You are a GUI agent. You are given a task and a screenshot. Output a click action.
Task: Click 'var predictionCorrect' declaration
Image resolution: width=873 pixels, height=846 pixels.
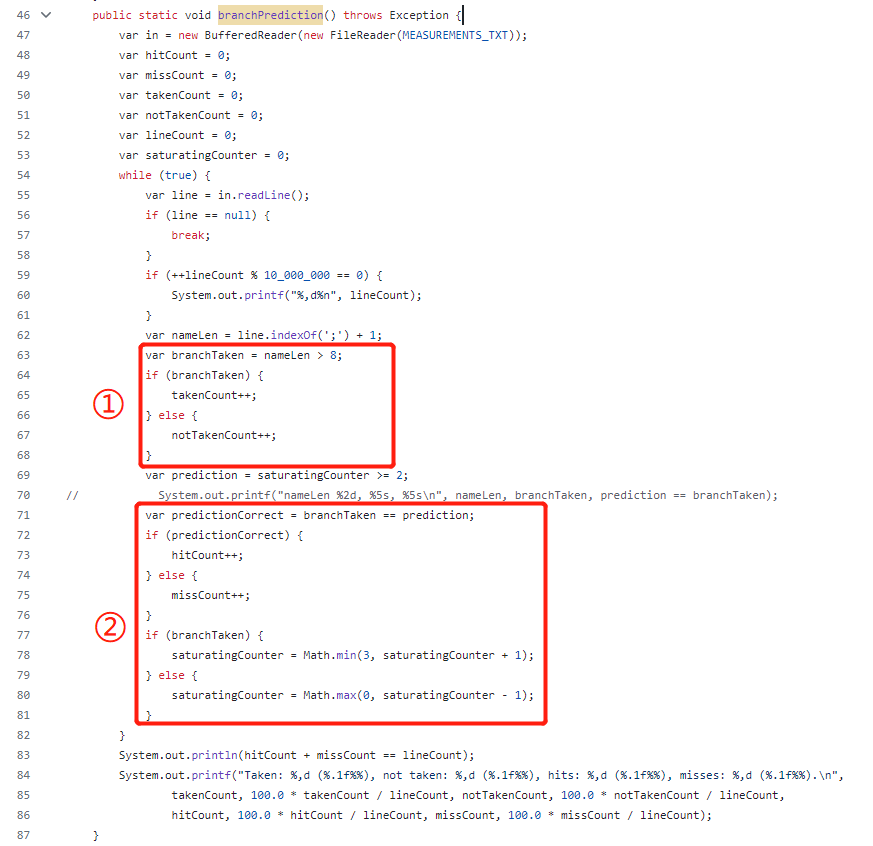coord(310,515)
